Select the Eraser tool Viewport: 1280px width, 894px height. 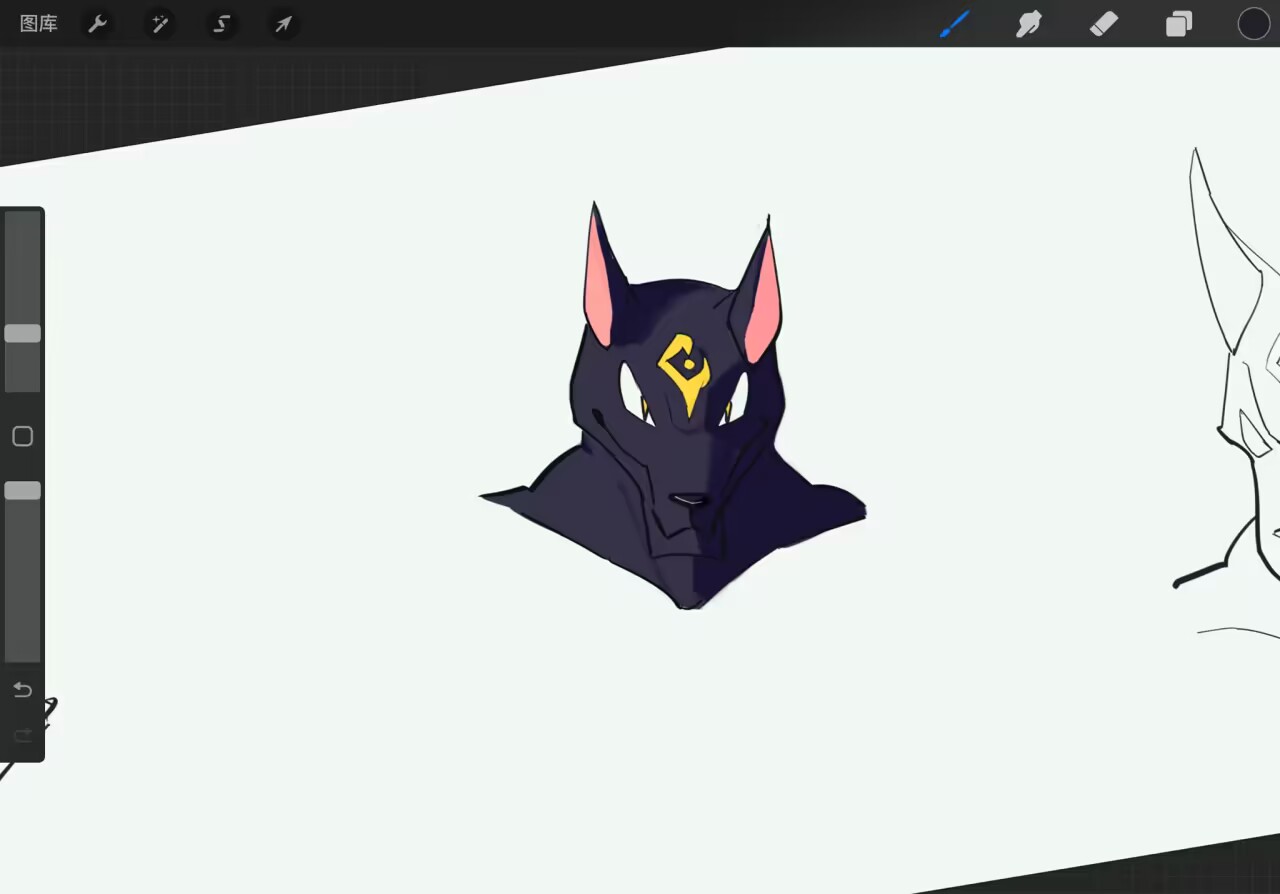click(1104, 24)
